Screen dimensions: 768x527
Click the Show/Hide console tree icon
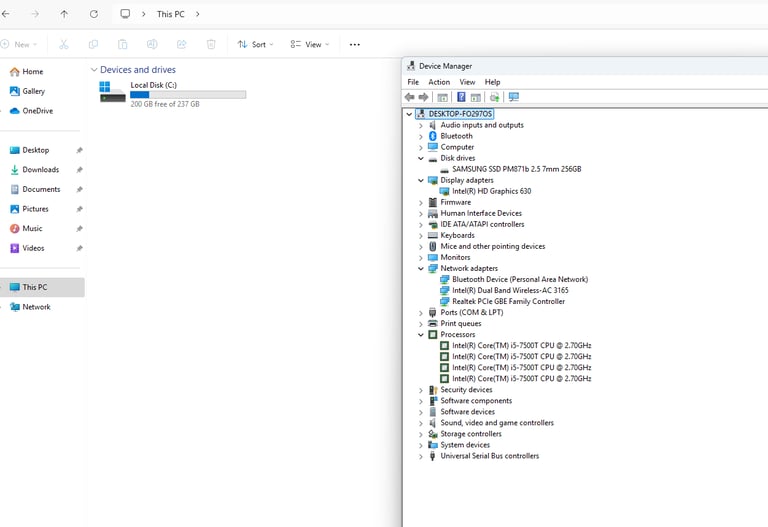point(442,97)
